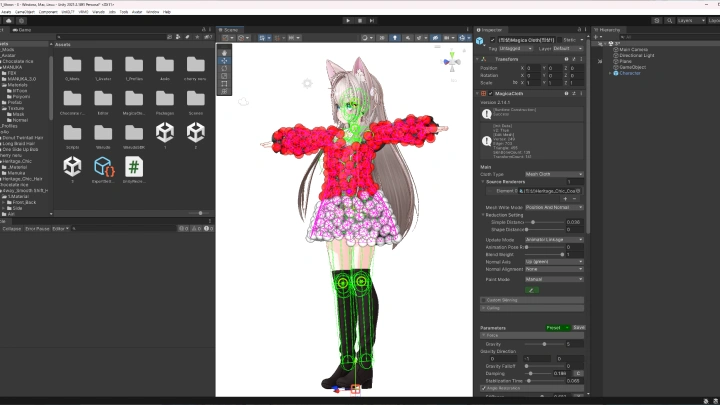
Task: Click the Inspector panel lock icon
Action: pos(579,29)
